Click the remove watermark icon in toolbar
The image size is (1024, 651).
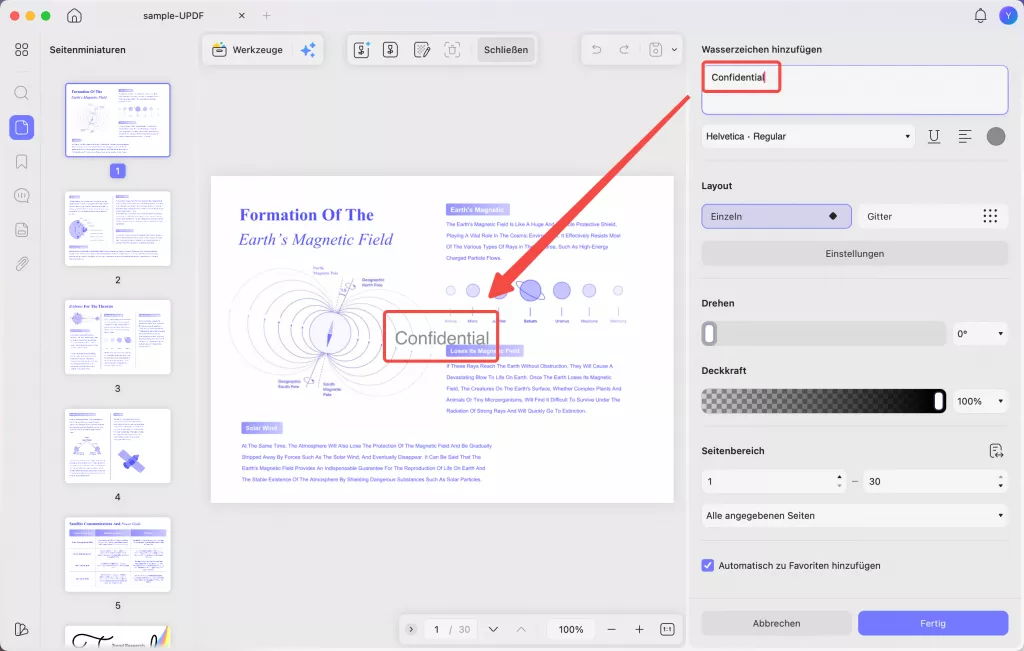[x=452, y=50]
